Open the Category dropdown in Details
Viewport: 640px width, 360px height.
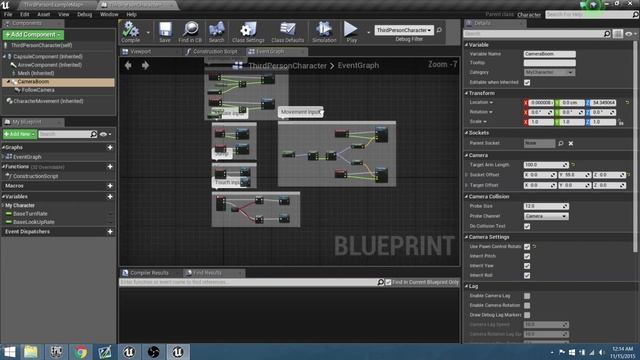tap(549, 72)
